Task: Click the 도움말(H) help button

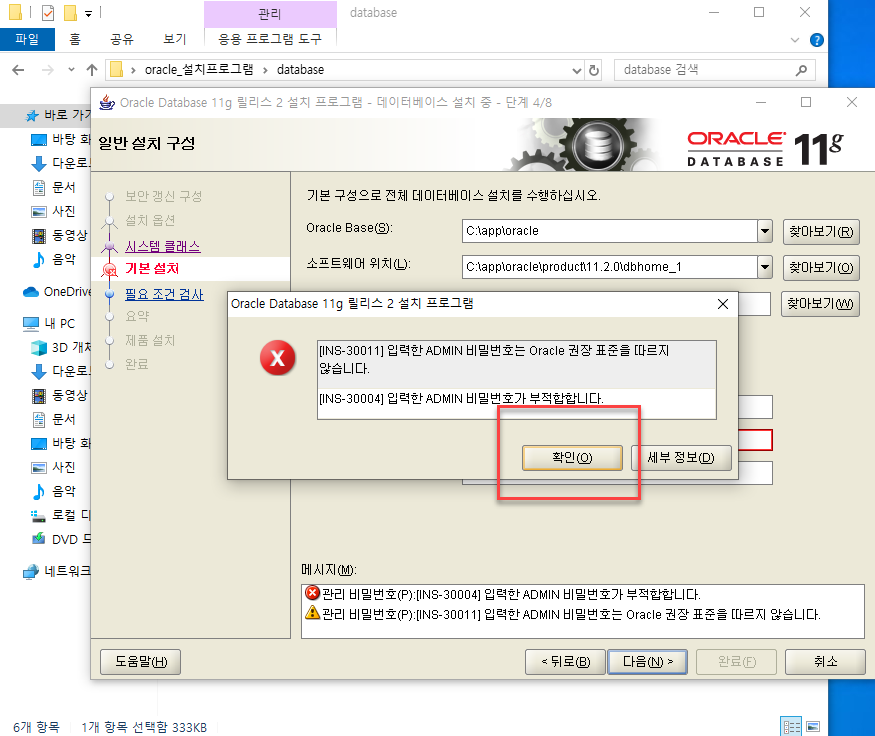Action: click(141, 662)
